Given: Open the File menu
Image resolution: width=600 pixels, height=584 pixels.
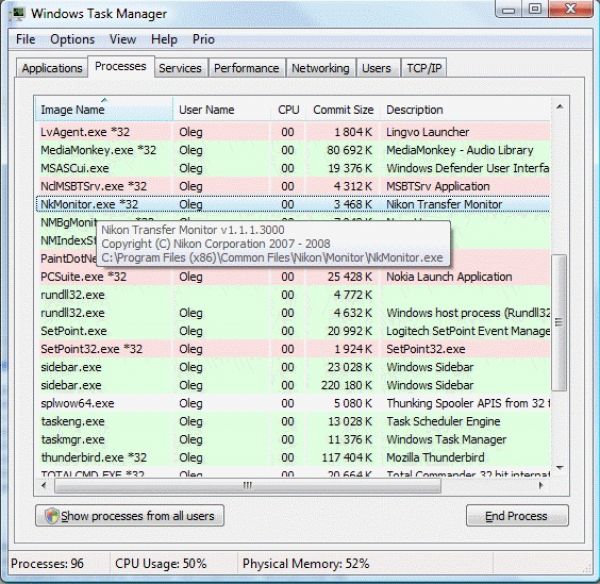Looking at the screenshot, I should [x=25, y=39].
